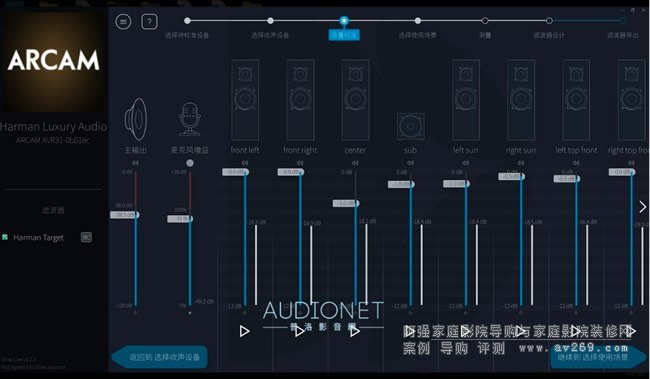650x379 pixels.
Task: Open the hamburger menu icon
Action: click(123, 22)
